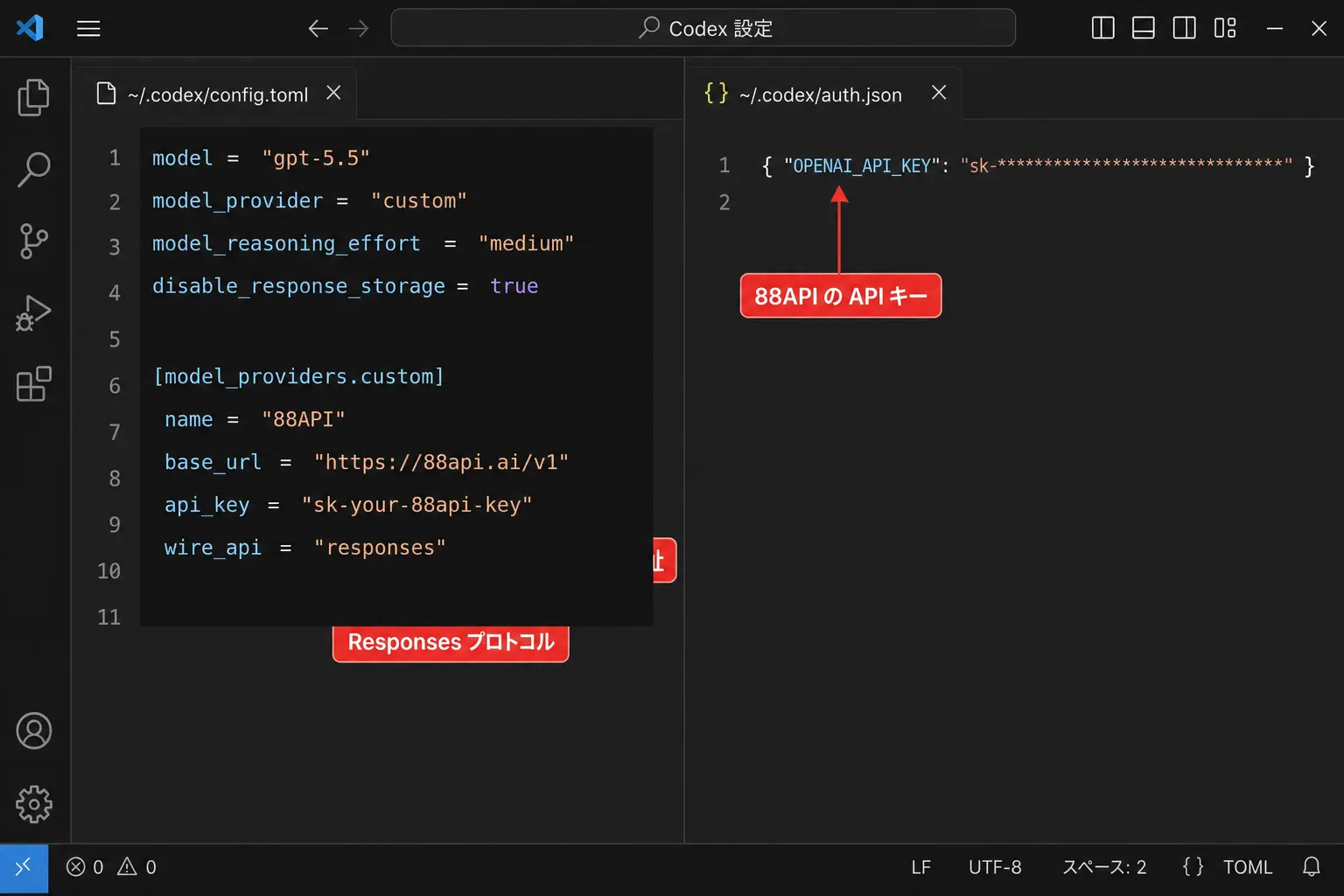Change the UTF-8 file encoding
This screenshot has width=1344, height=896.
(x=995, y=867)
